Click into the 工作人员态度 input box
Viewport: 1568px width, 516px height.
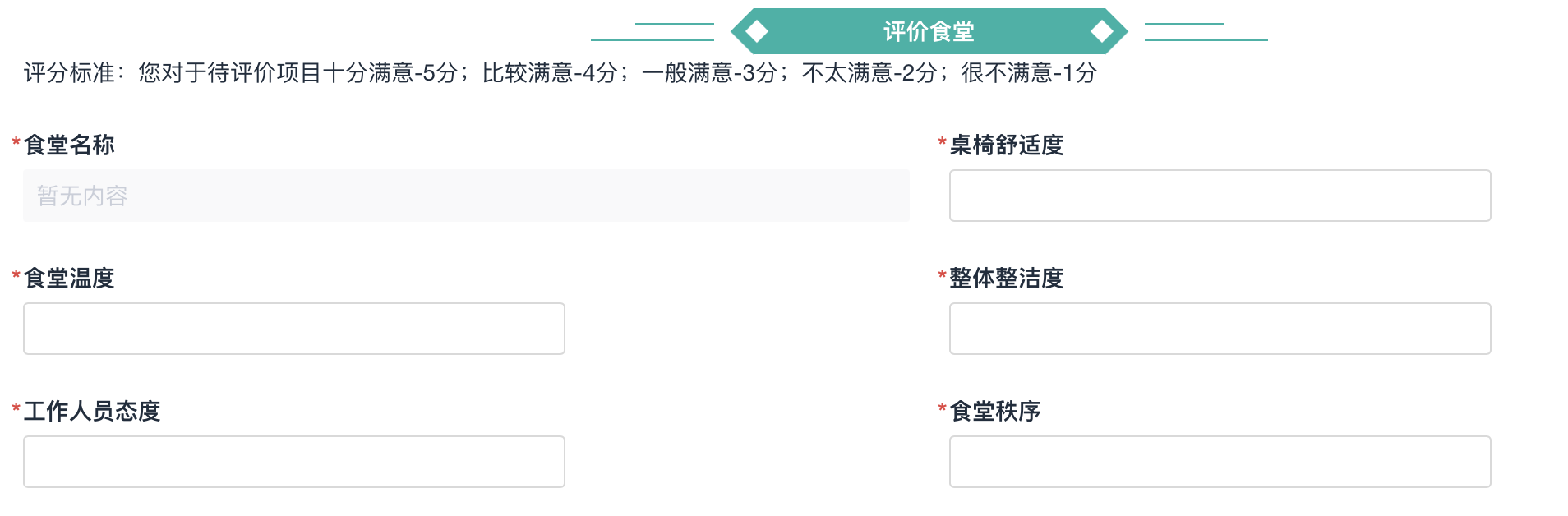point(293,462)
